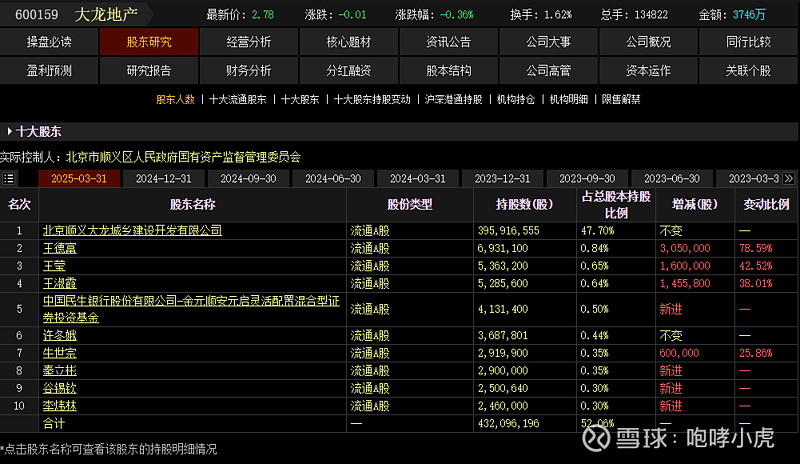Open the 股本结构 tab
This screenshot has width=800, height=464.
(448, 70)
